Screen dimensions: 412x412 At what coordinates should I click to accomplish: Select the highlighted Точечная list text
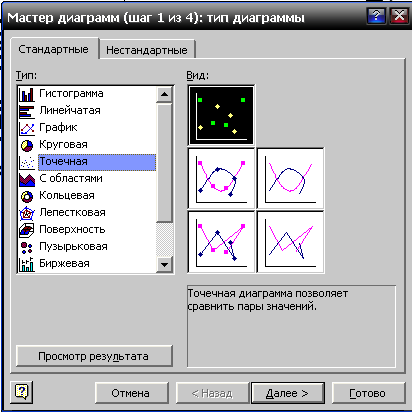click(64, 162)
